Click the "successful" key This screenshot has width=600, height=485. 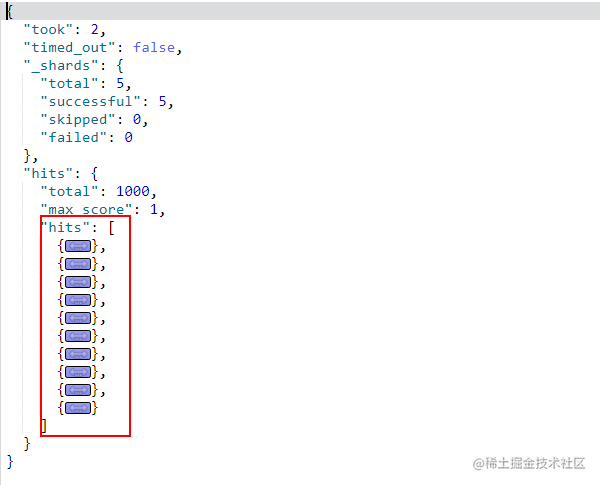pos(90,101)
